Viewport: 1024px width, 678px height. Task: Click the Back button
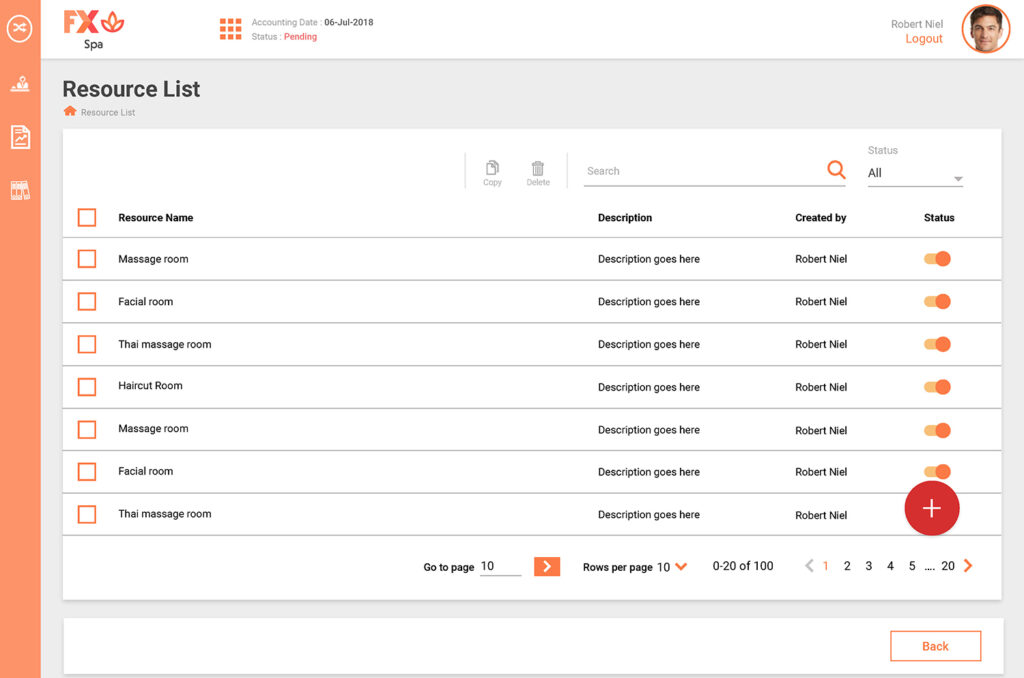point(935,646)
